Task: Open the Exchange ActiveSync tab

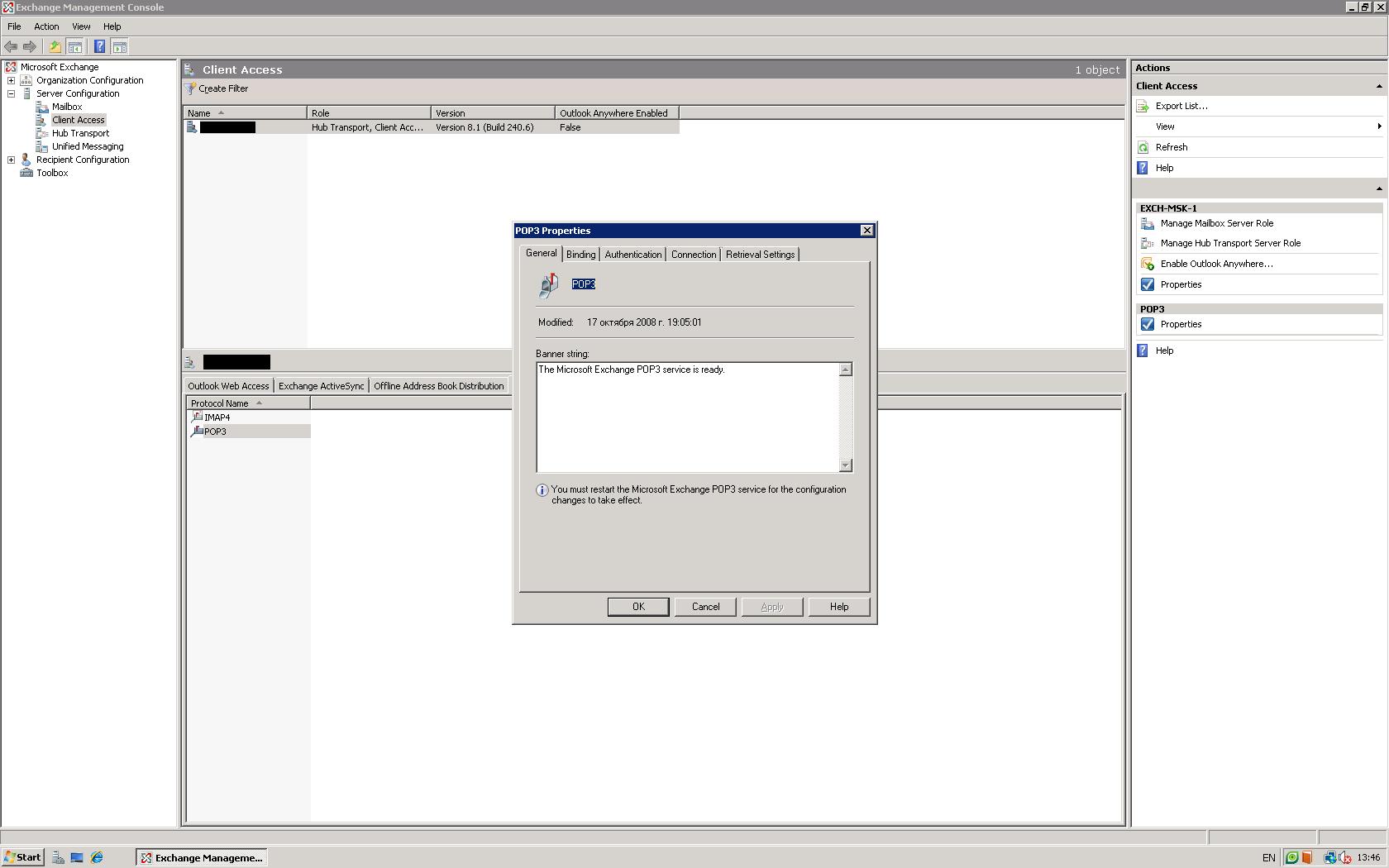Action: pos(321,386)
